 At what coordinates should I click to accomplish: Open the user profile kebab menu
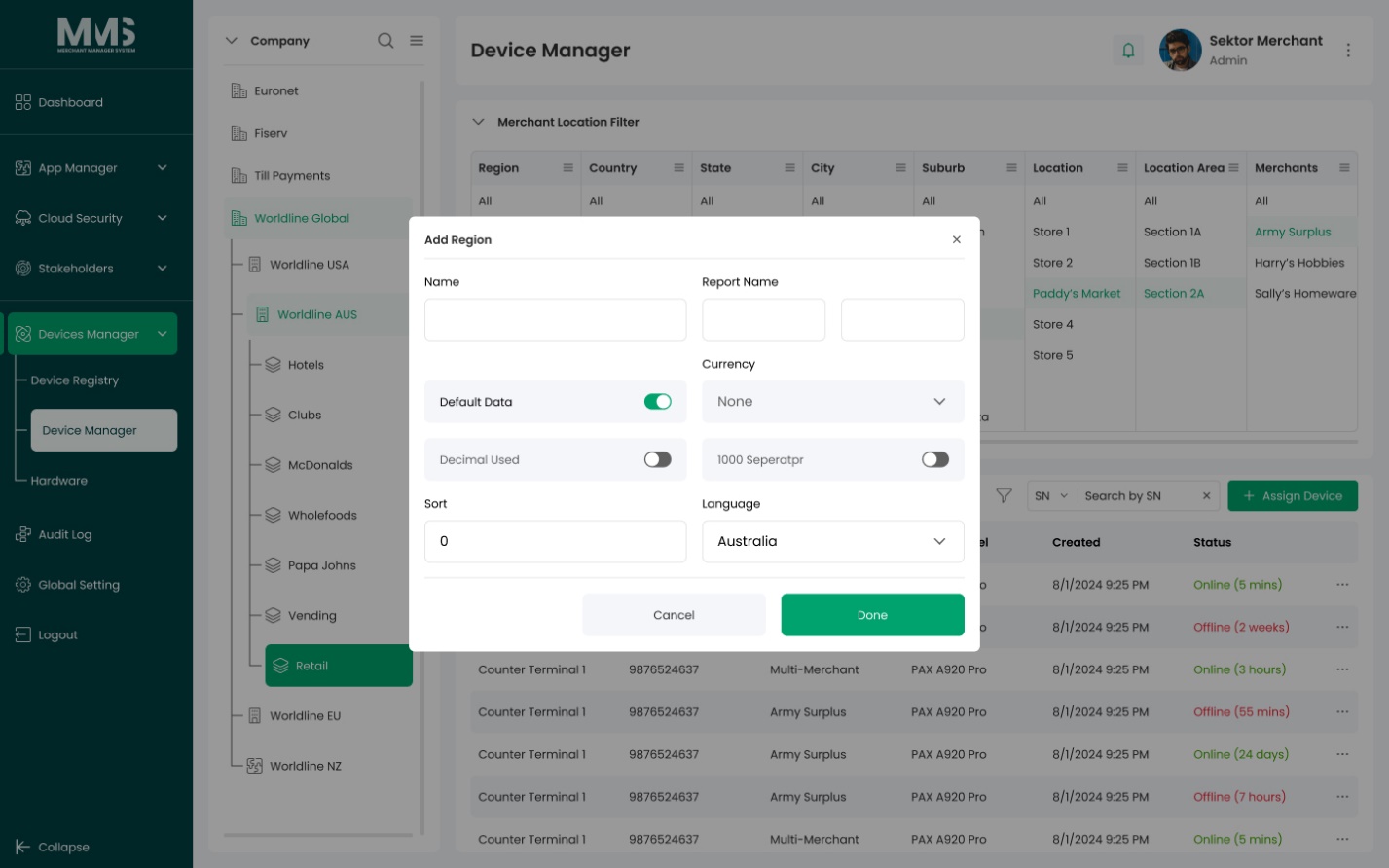coord(1348,50)
